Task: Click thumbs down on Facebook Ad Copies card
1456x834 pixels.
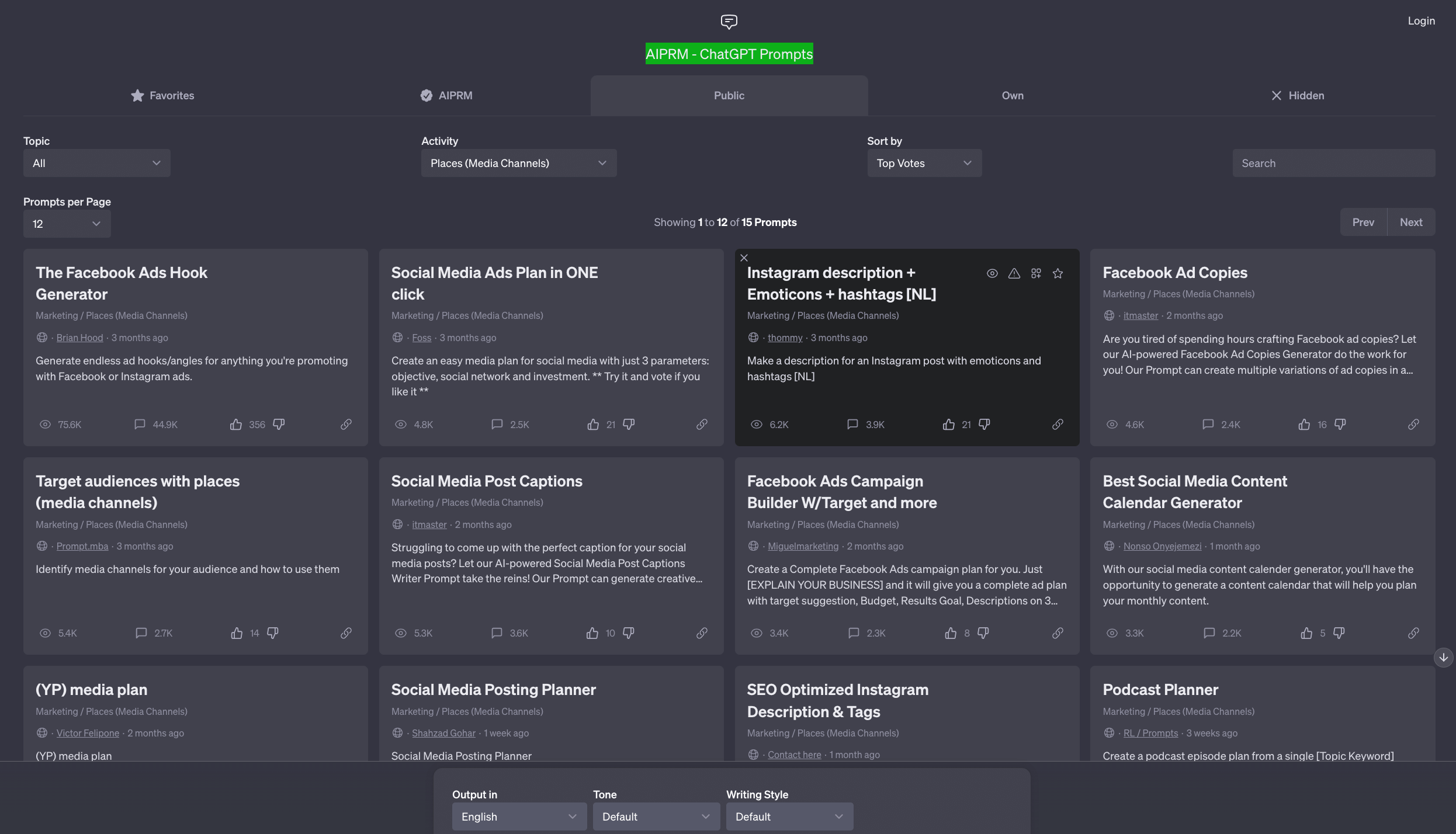Action: pos(1340,425)
